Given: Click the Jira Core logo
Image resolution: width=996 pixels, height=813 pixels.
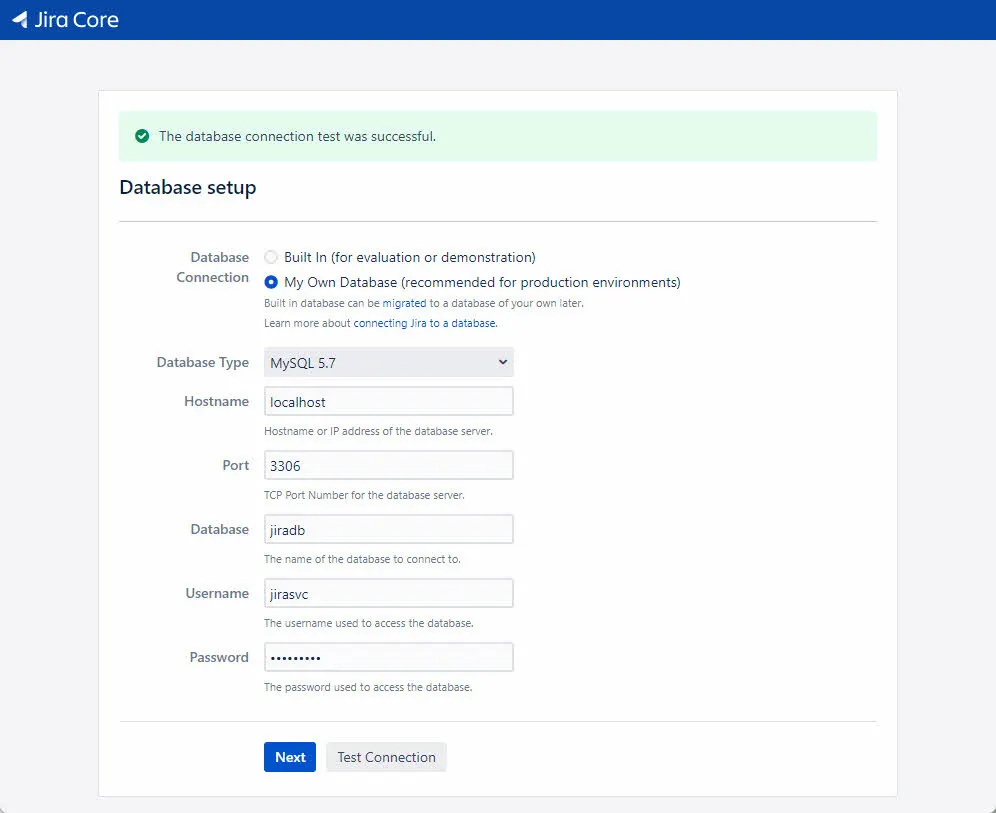Looking at the screenshot, I should pyautogui.click(x=66, y=19).
